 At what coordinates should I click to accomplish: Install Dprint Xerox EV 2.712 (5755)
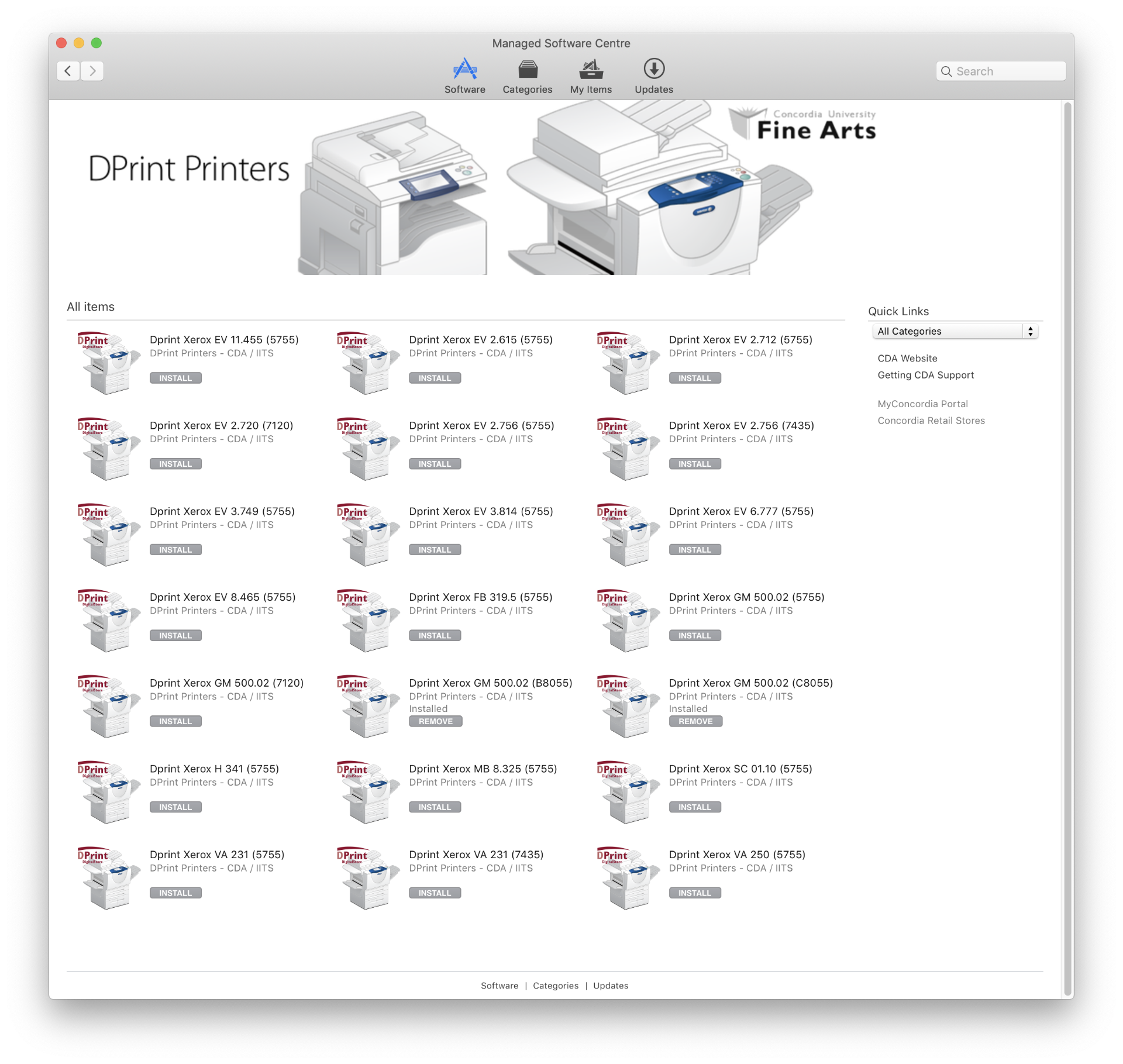point(695,378)
